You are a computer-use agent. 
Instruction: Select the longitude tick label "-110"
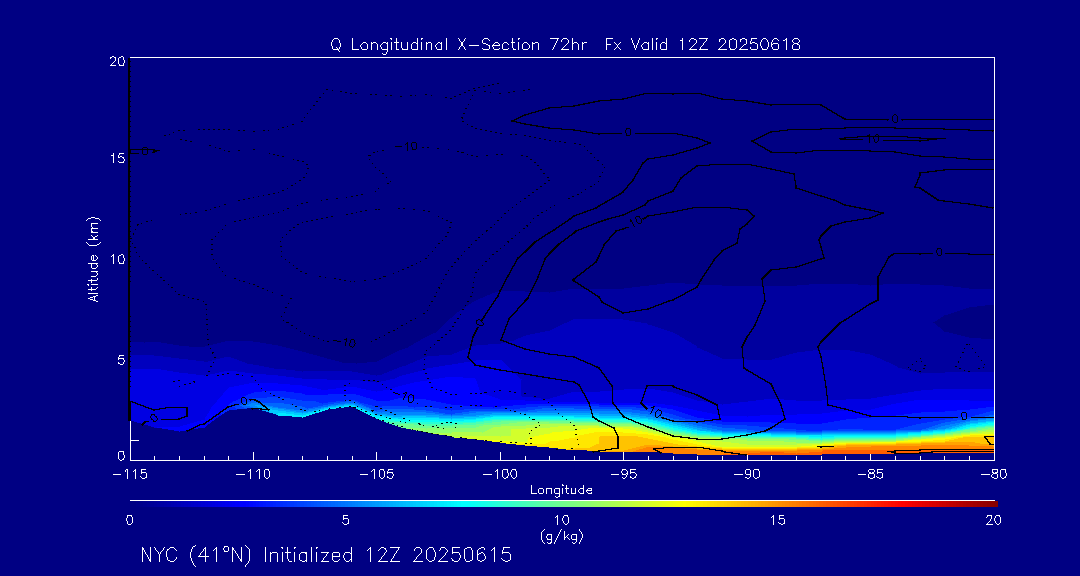(253, 474)
